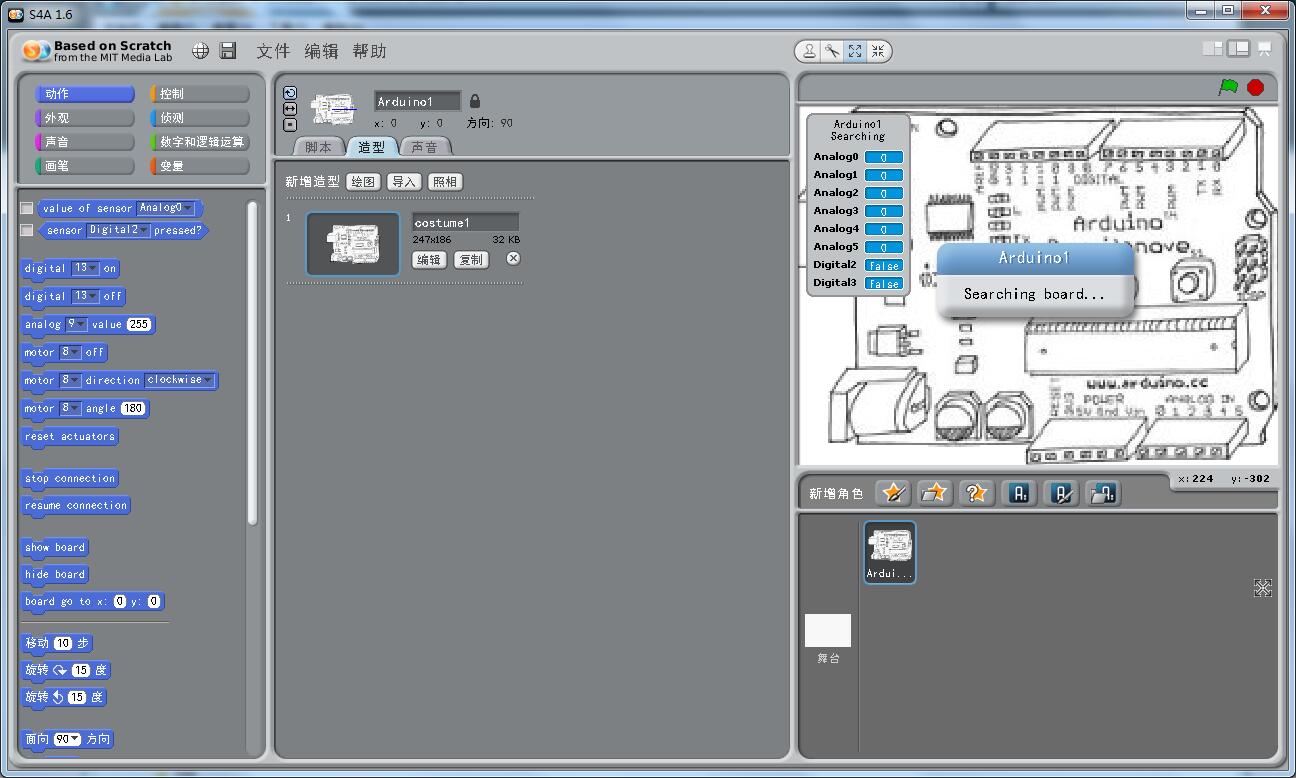Click the sprite lock icon next to name
1296x778 pixels.
[475, 101]
